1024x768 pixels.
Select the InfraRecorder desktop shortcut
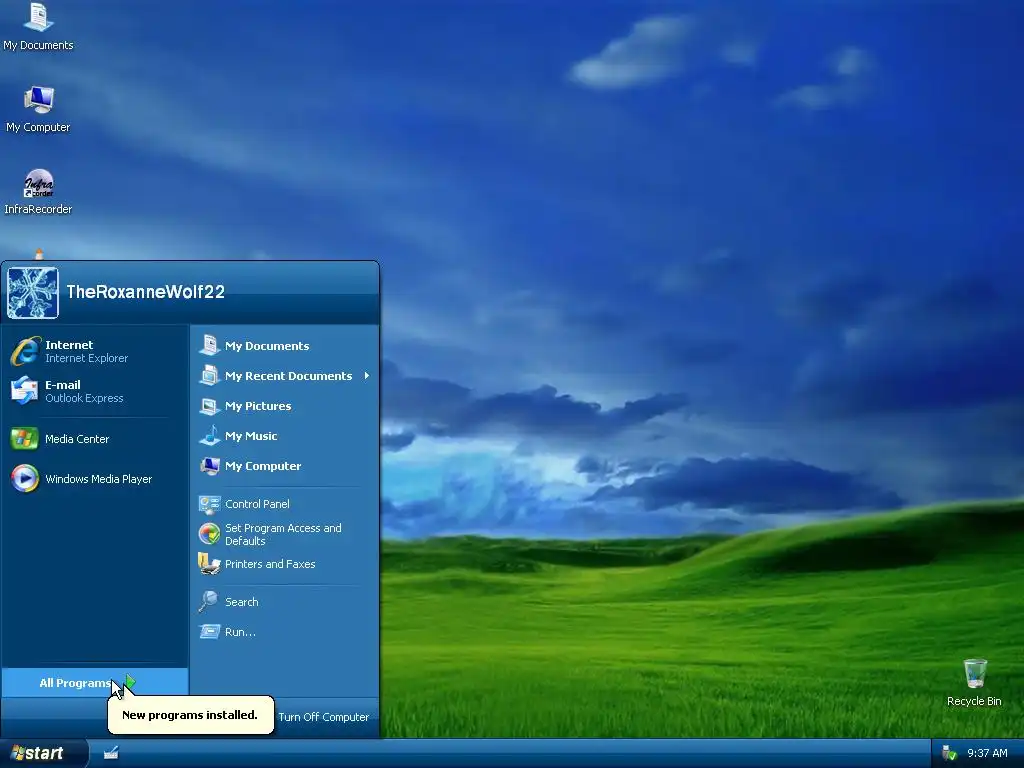(38, 191)
